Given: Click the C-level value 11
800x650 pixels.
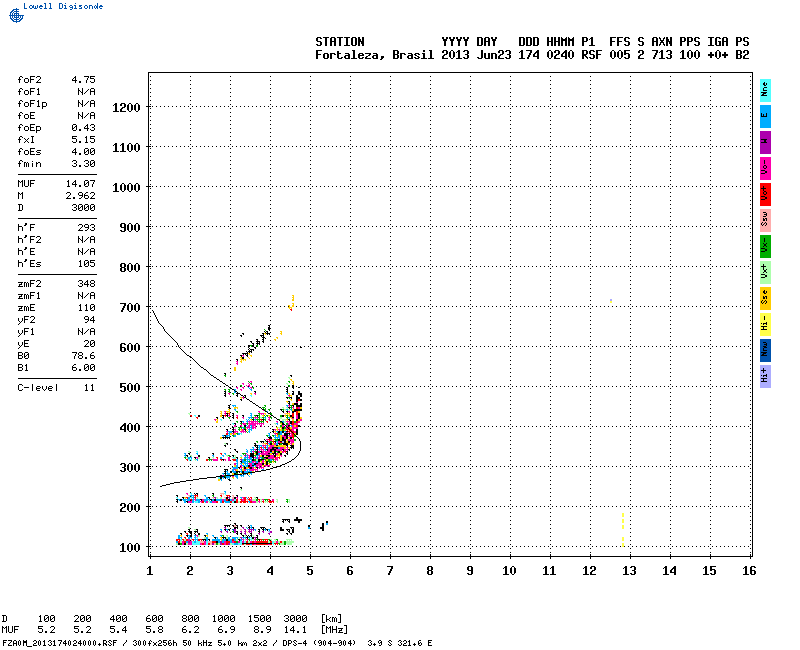Looking at the screenshot, I should click(89, 388).
